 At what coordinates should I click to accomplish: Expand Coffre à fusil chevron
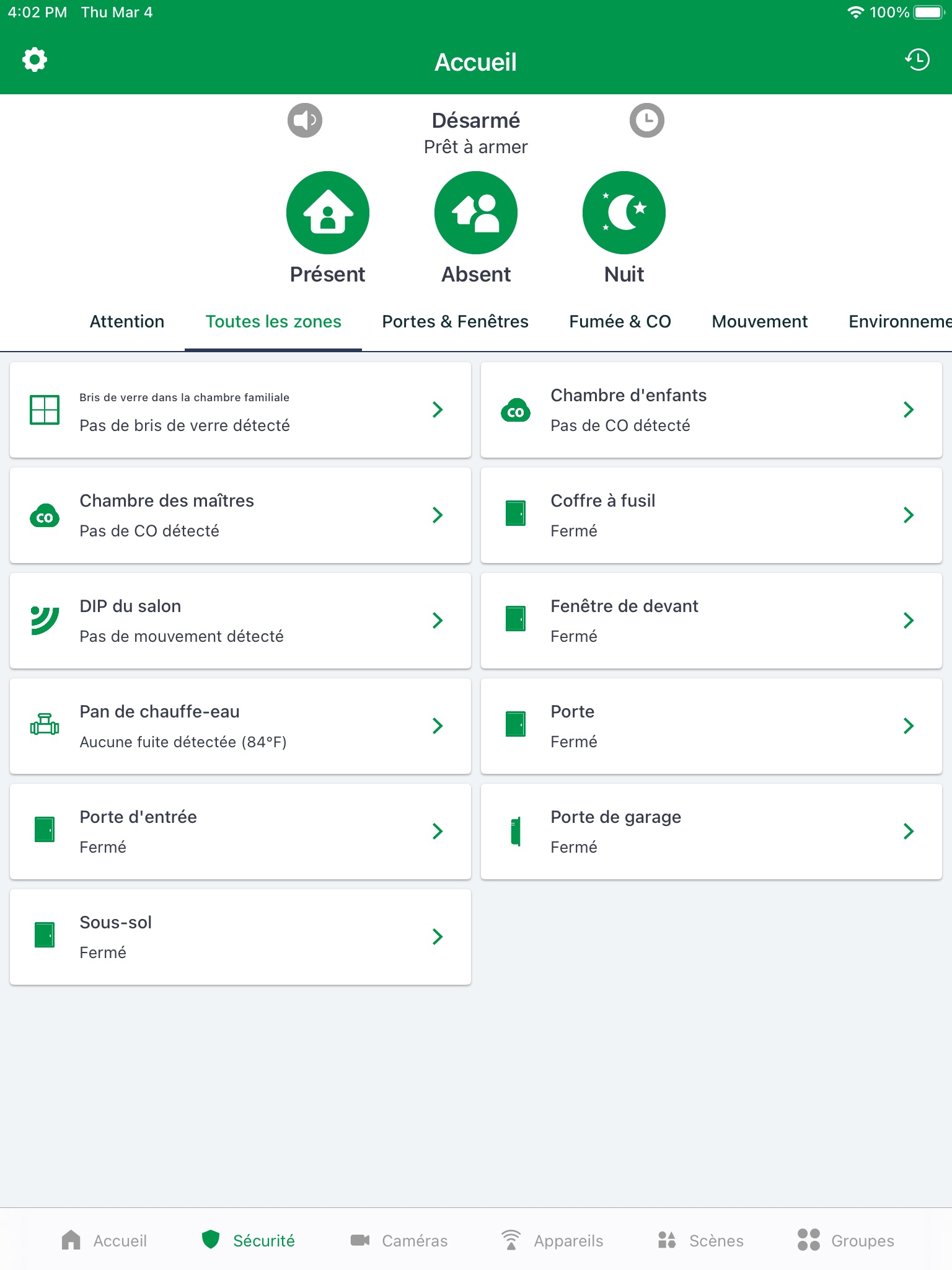pos(909,515)
